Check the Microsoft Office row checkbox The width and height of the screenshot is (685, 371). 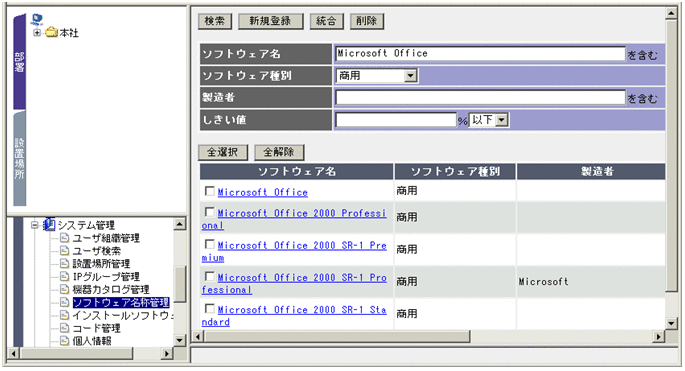(x=210, y=191)
